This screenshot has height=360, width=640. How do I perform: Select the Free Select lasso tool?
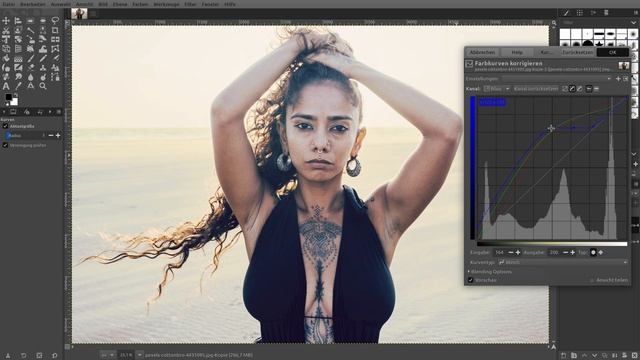[x=55, y=20]
